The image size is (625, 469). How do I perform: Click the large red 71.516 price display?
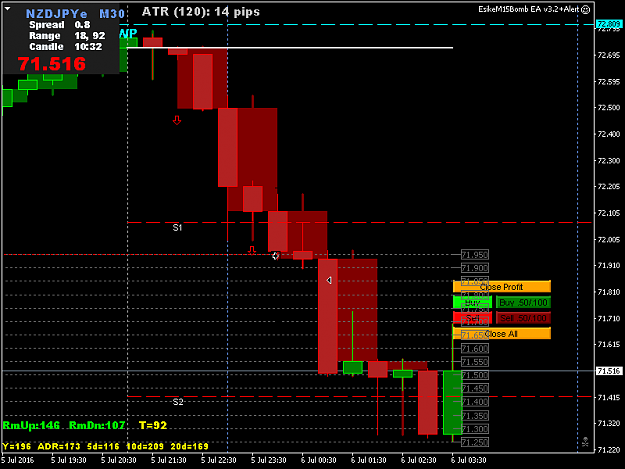(x=51, y=64)
